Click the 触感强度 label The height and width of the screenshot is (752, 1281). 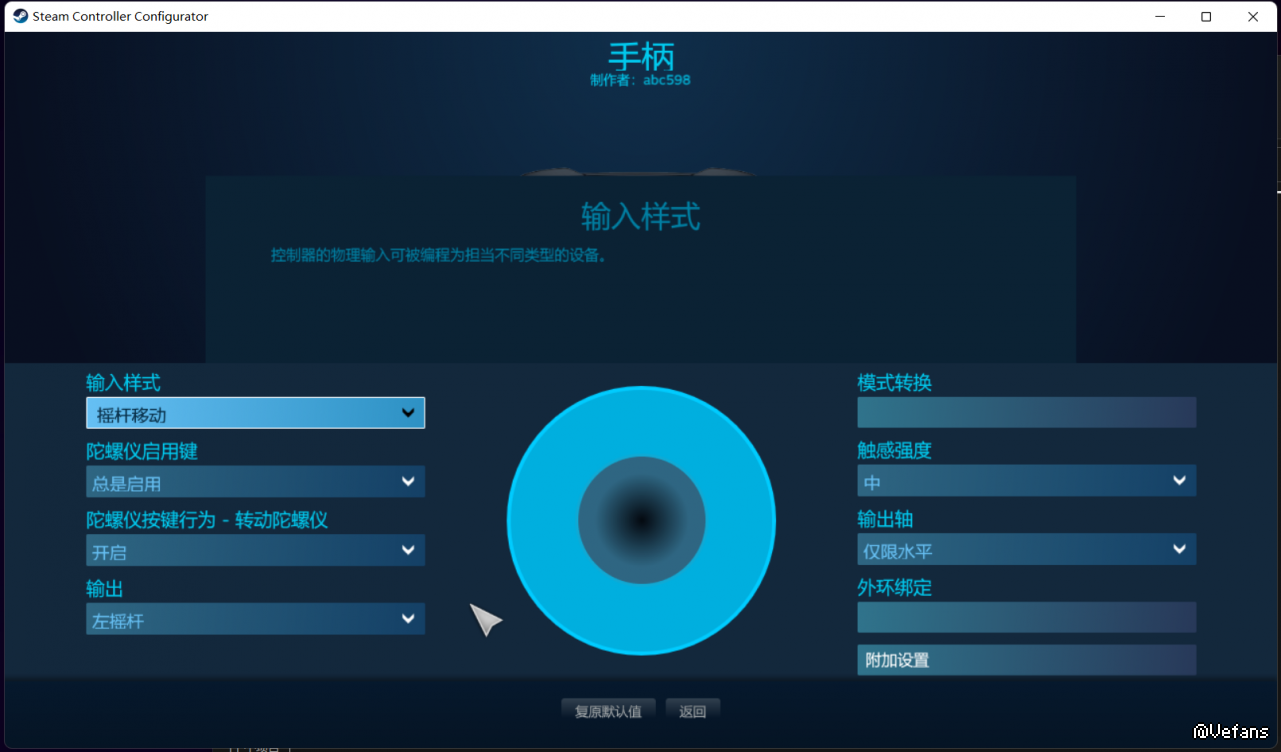click(x=894, y=450)
